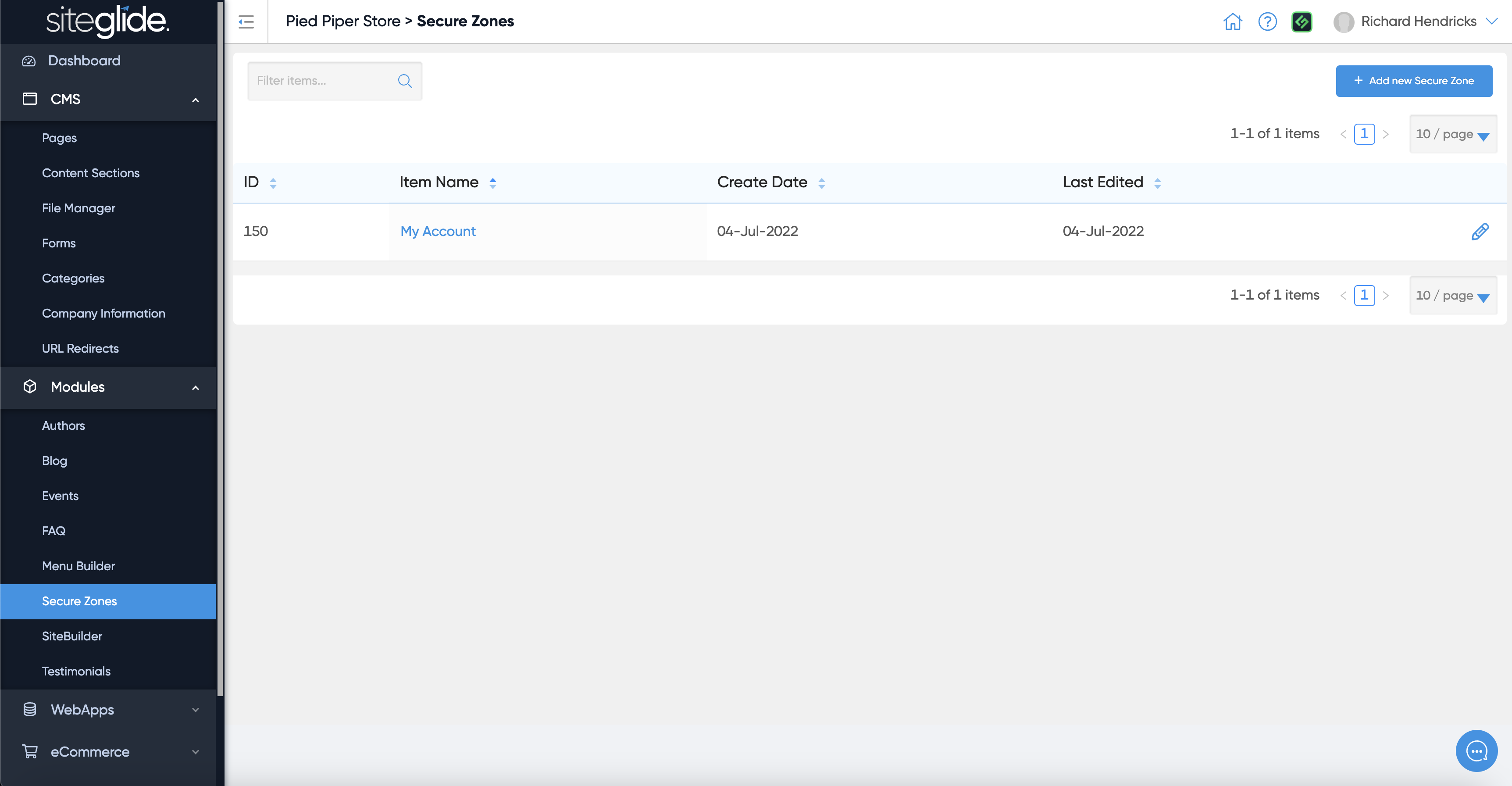Sort table by Create Date arrows
Screen dimensions: 1512x786
(821, 182)
